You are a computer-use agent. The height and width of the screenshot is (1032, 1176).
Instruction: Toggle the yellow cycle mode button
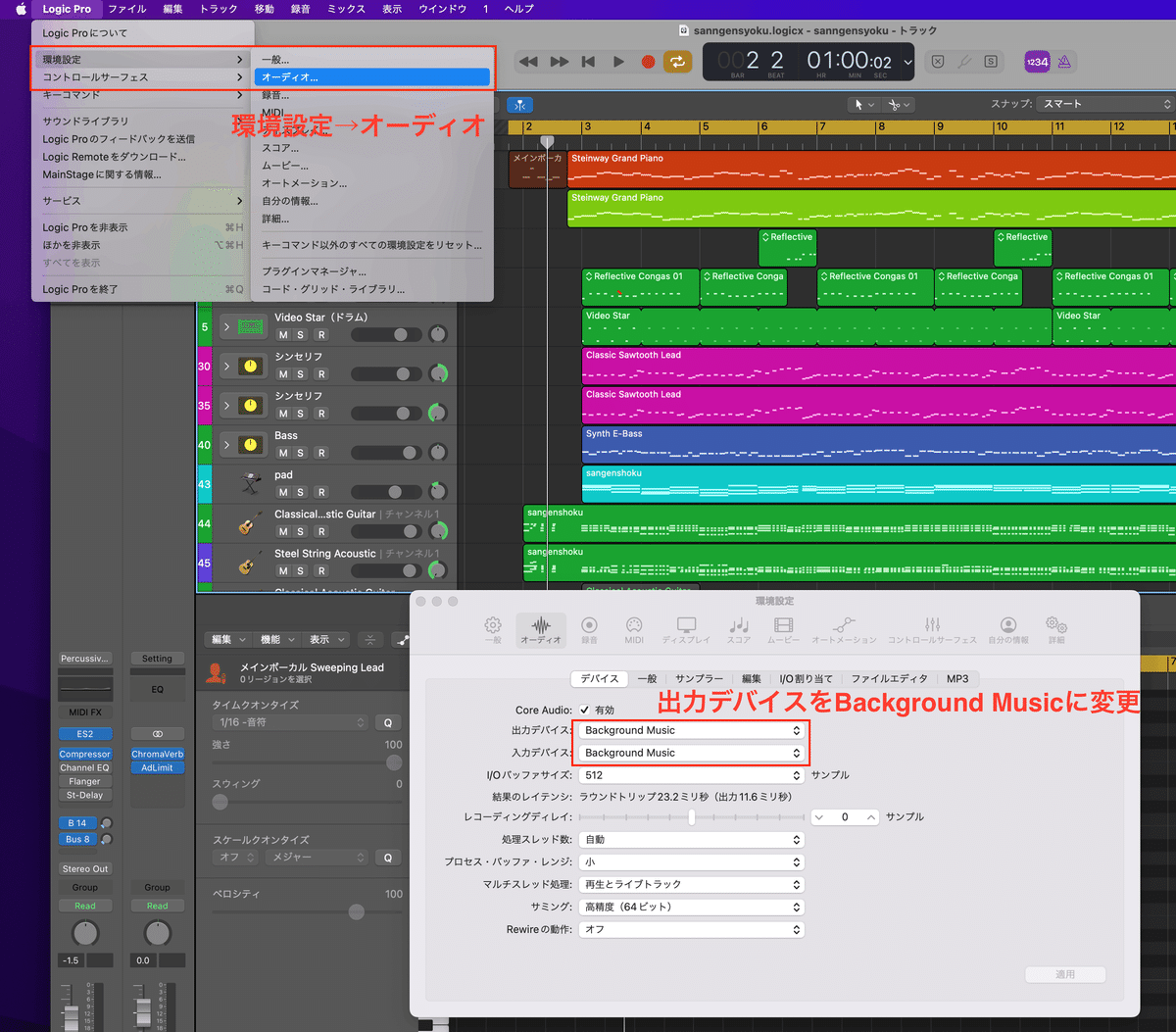click(677, 62)
